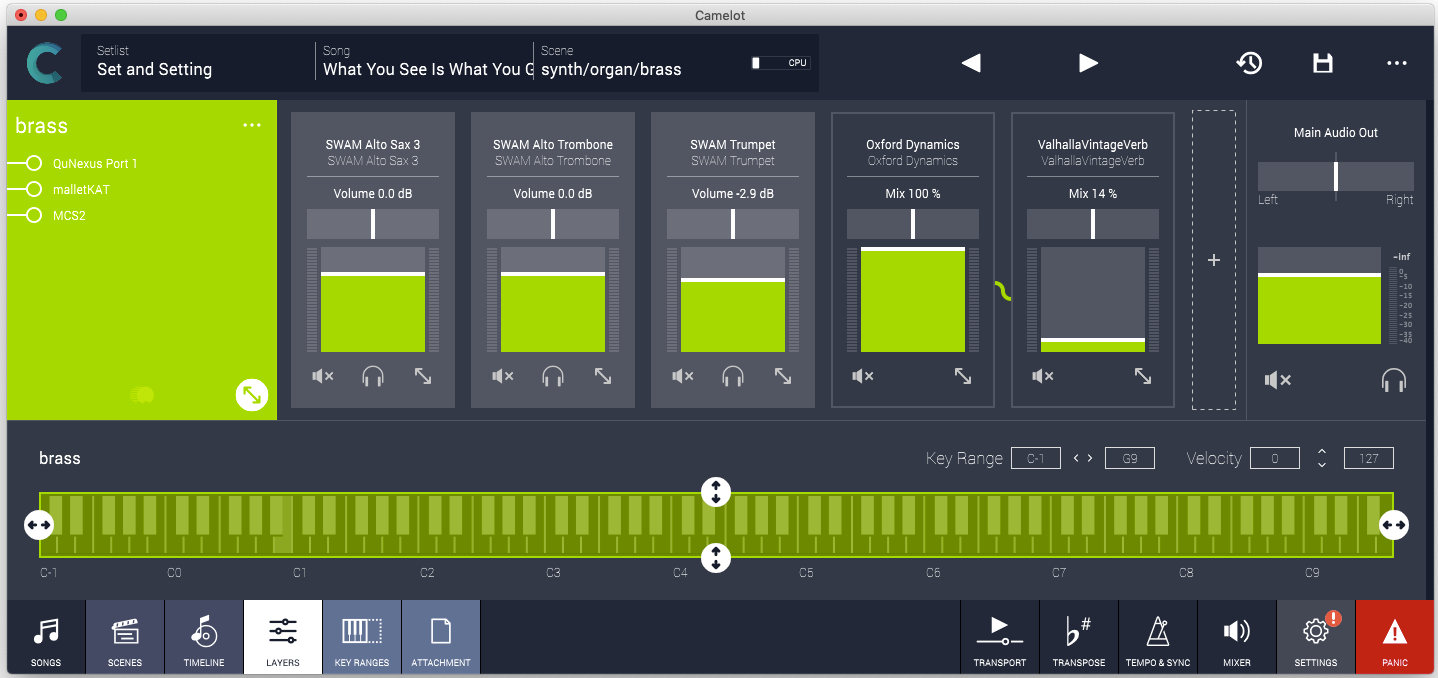Solo SWAM Alto Trombone headphones
1438x678 pixels.
(553, 377)
